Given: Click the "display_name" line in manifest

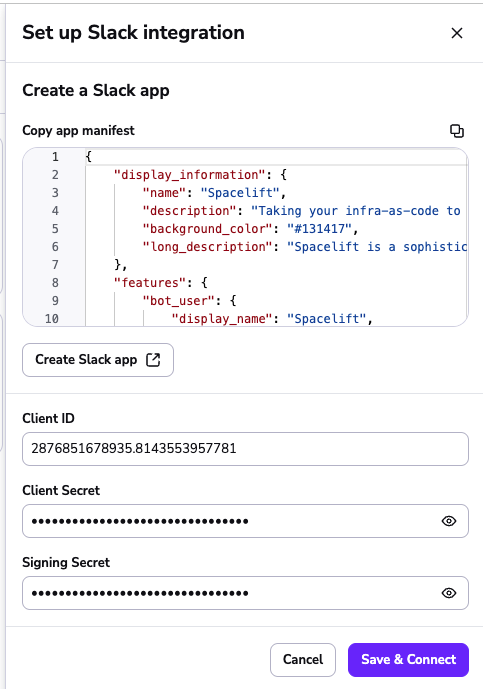Looking at the screenshot, I should [x=272, y=319].
